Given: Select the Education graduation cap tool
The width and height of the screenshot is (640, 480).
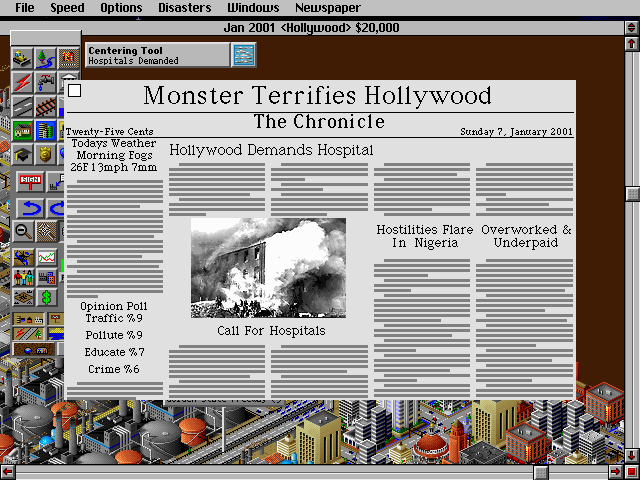Looking at the screenshot, I should pyautogui.click(x=22, y=155).
